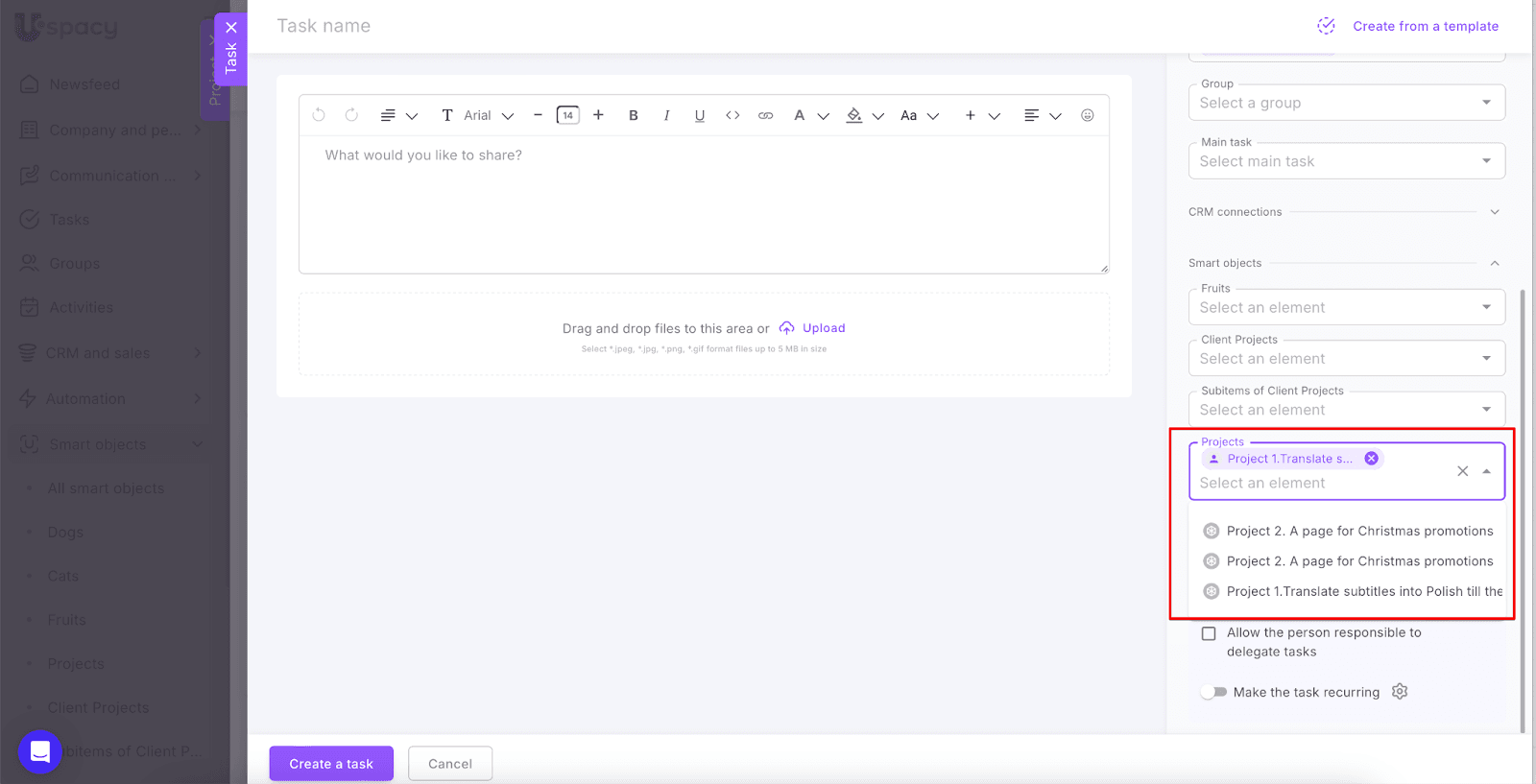Click the redo arrow in the editor toolbar
The width and height of the screenshot is (1536, 784).
click(351, 115)
